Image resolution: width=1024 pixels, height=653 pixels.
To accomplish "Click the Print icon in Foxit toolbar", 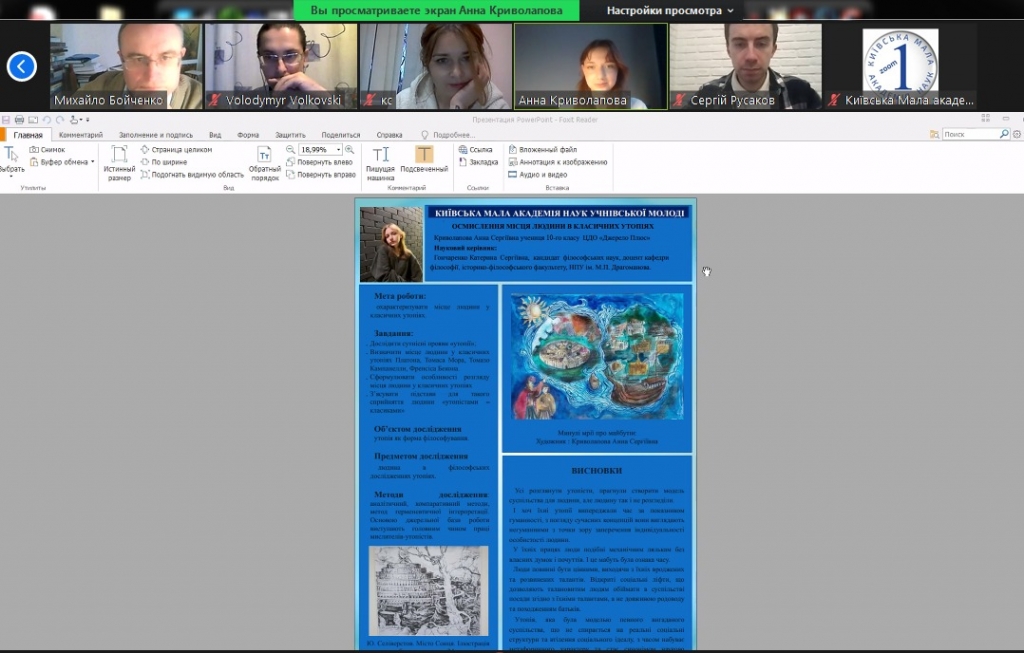I will pos(20,119).
